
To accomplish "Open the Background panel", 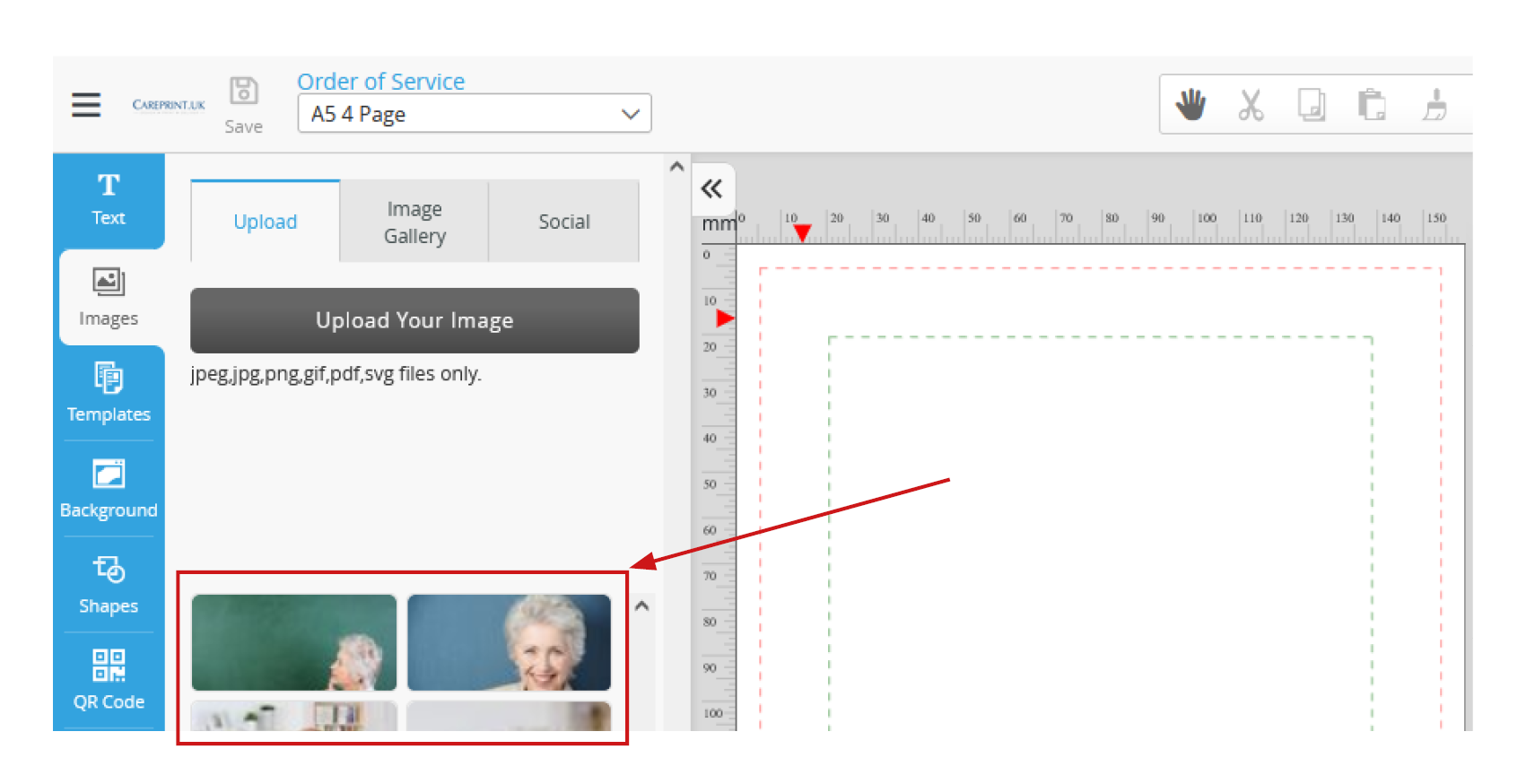I will [x=109, y=489].
